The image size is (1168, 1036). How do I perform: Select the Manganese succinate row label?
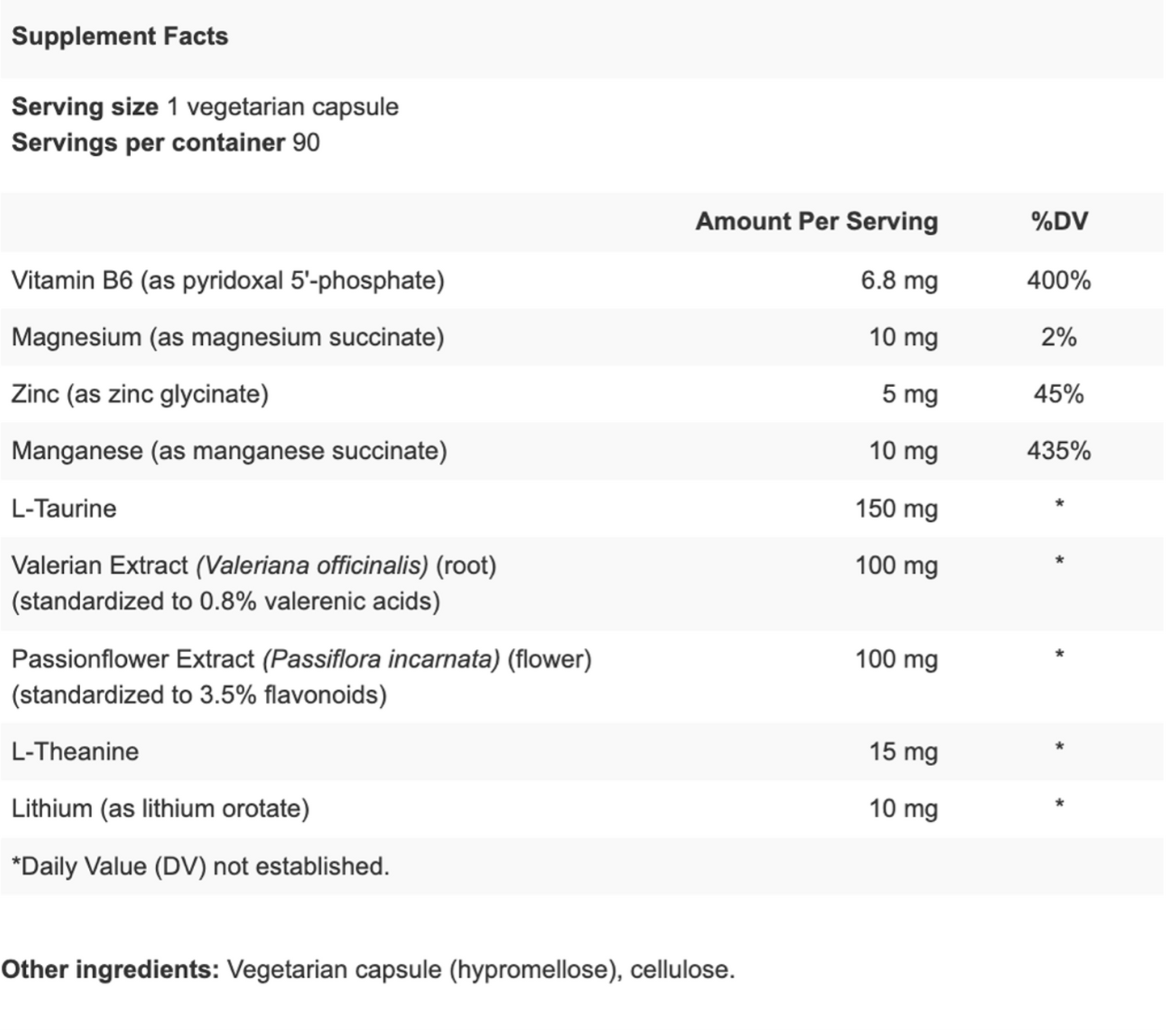(x=229, y=450)
